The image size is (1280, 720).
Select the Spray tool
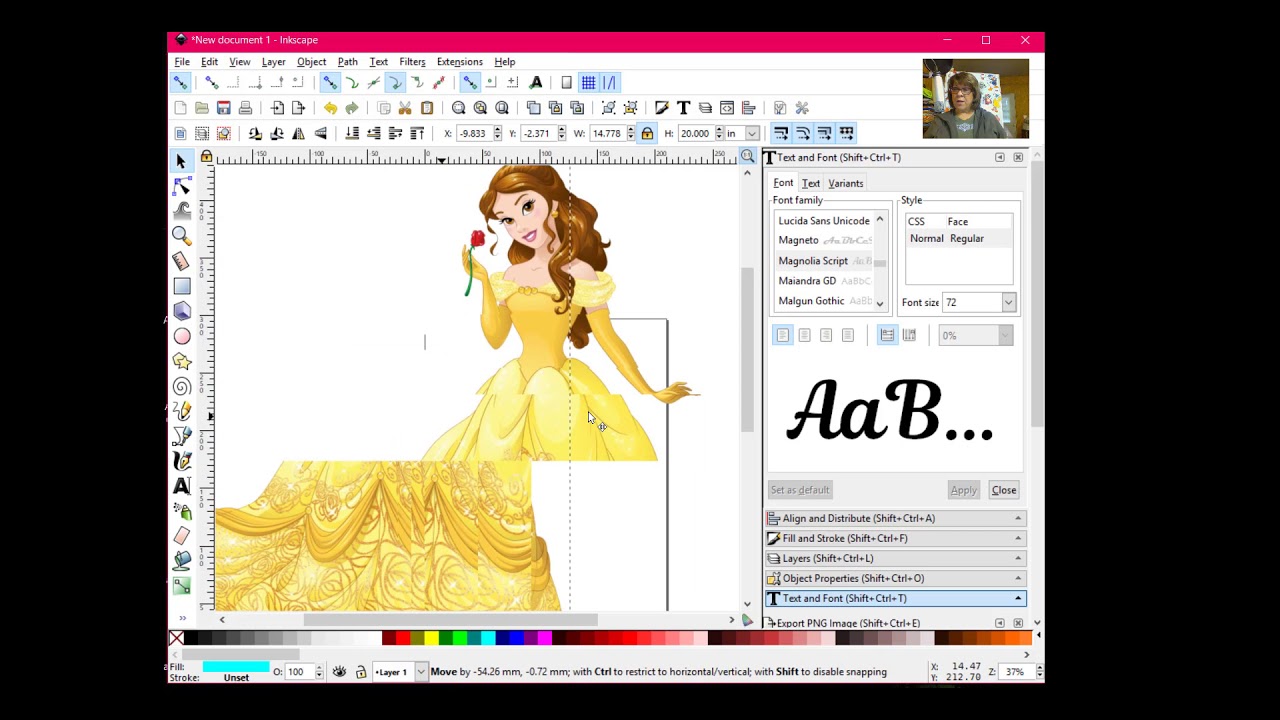(181, 511)
